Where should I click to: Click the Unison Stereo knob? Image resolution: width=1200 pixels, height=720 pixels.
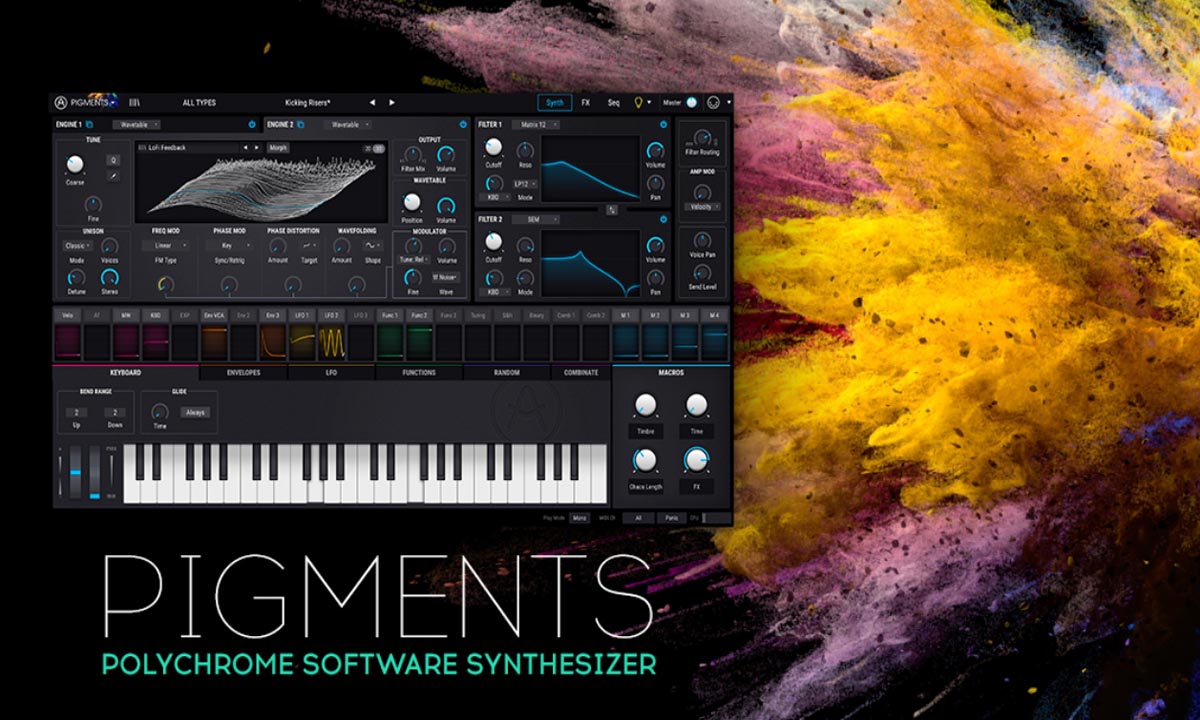(x=109, y=277)
